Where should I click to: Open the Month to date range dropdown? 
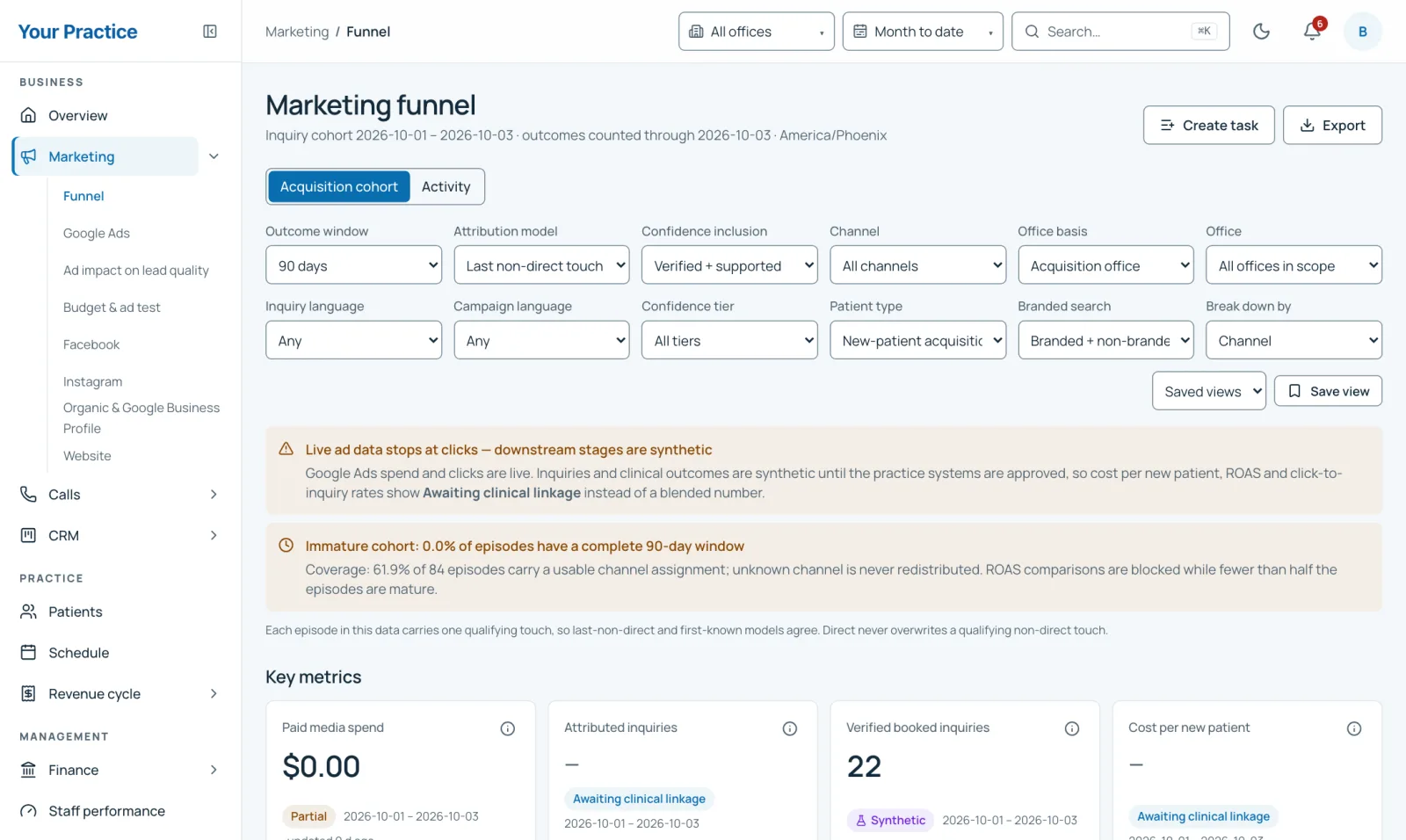coord(923,32)
